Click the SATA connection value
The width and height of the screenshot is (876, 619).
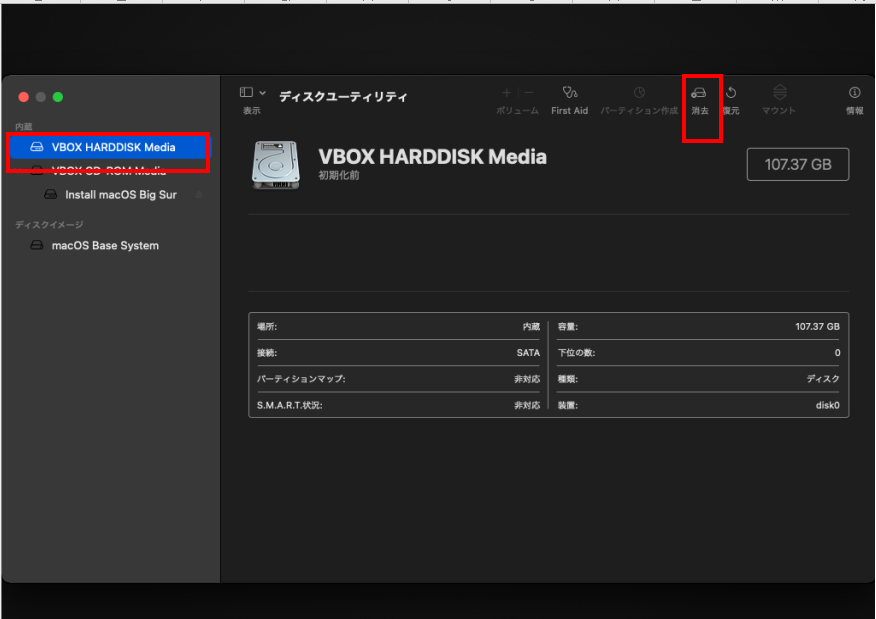pos(528,353)
